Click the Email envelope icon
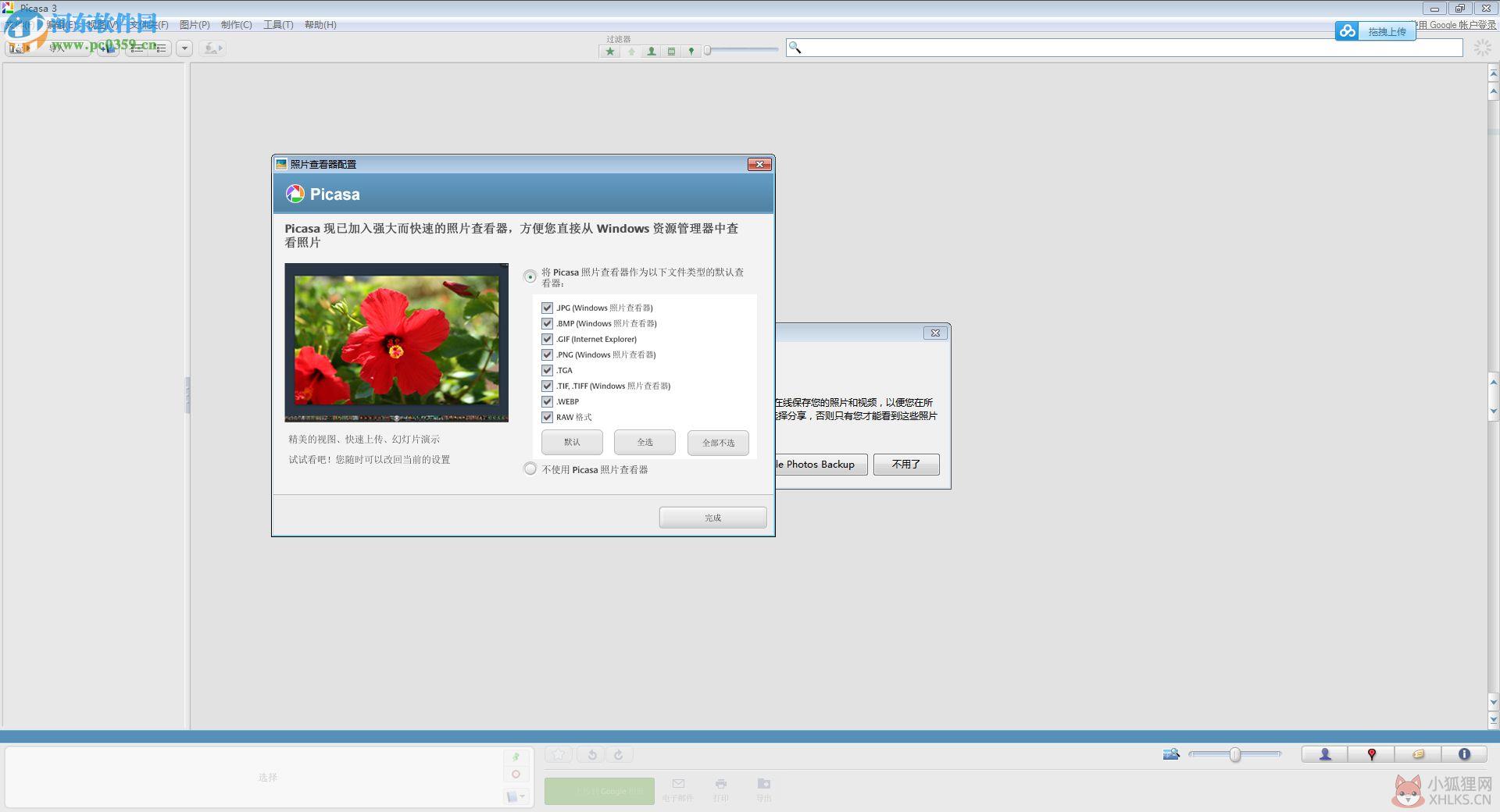Viewport: 1500px width, 812px height. coord(678,784)
